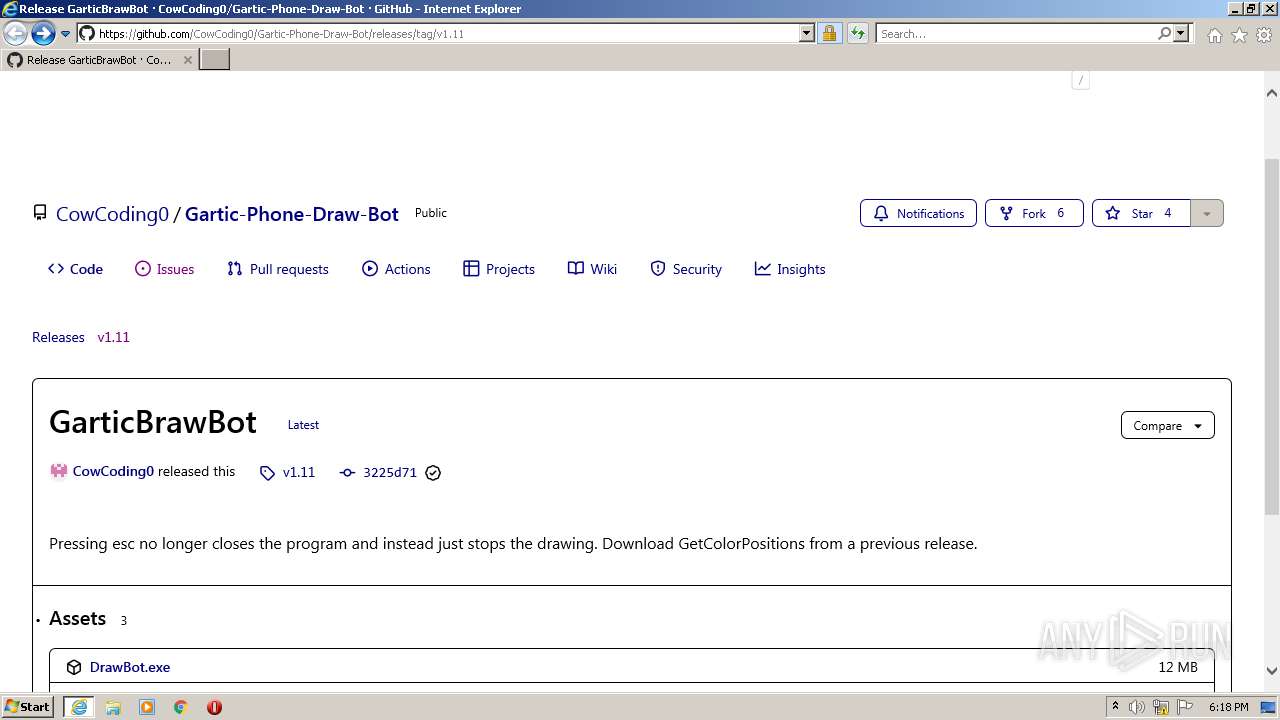Open media player taskbar icon
1280x720 pixels.
coord(147,707)
